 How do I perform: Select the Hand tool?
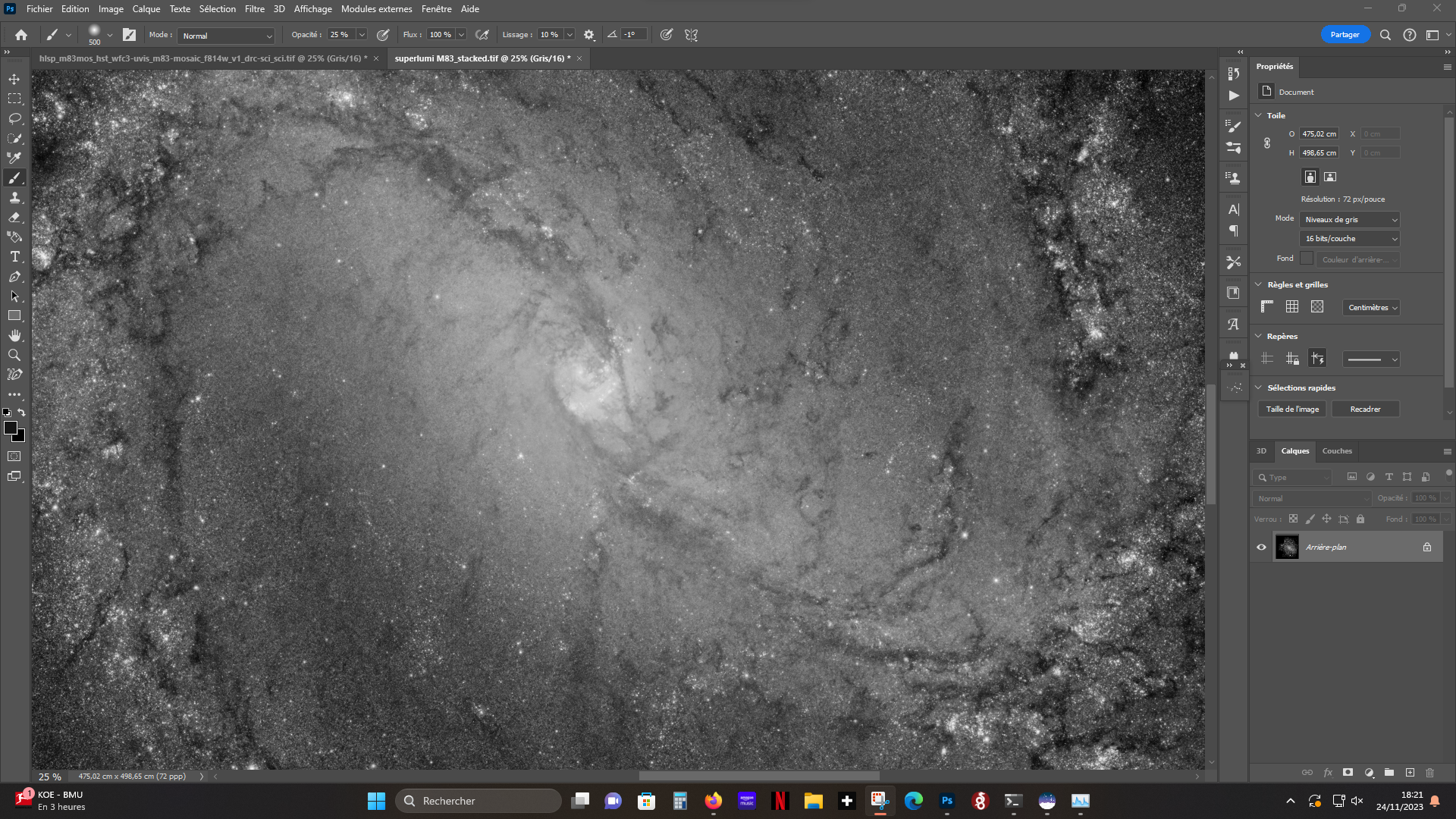point(14,335)
